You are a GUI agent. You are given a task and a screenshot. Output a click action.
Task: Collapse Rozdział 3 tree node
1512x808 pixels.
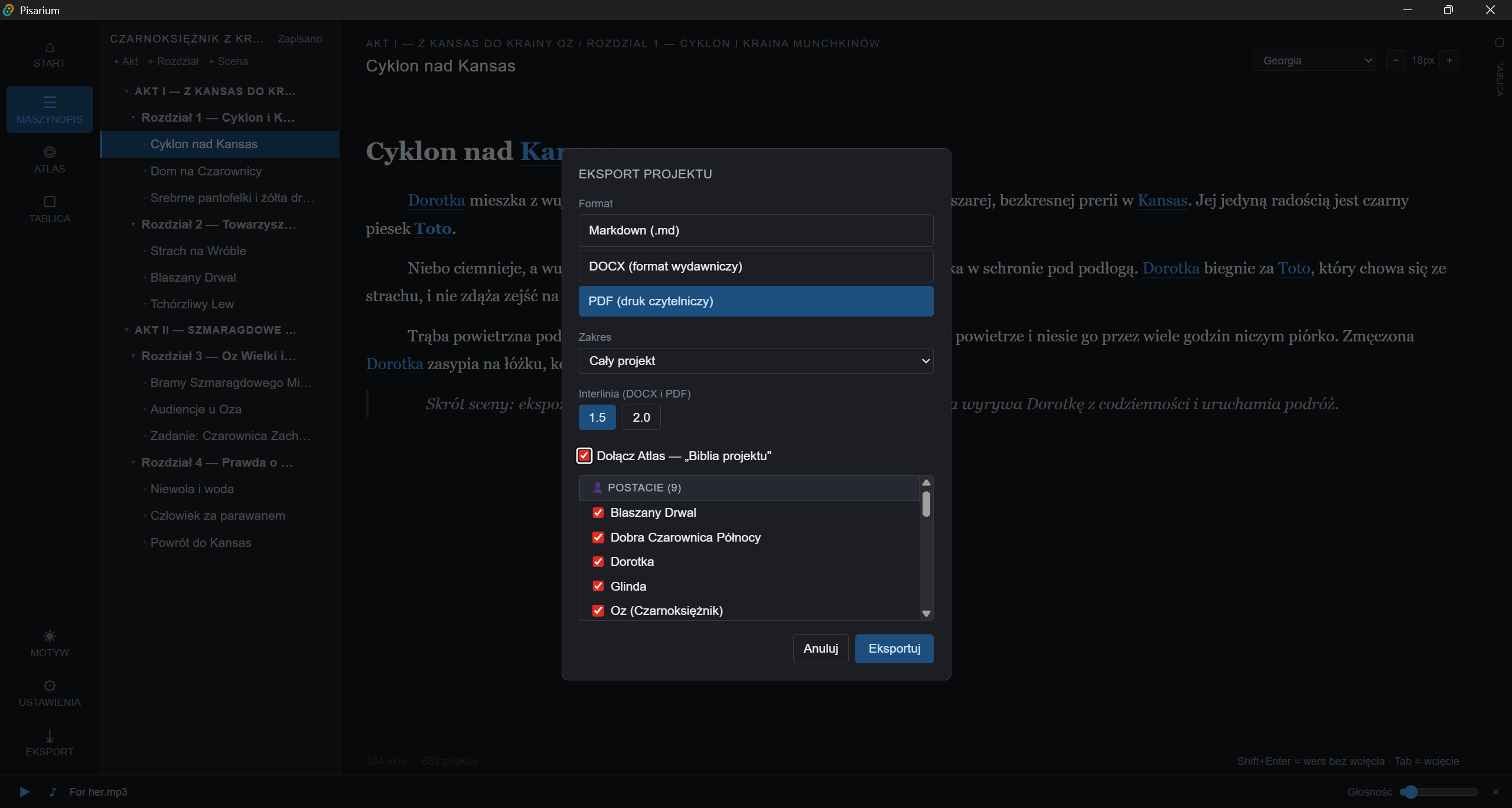tap(133, 356)
